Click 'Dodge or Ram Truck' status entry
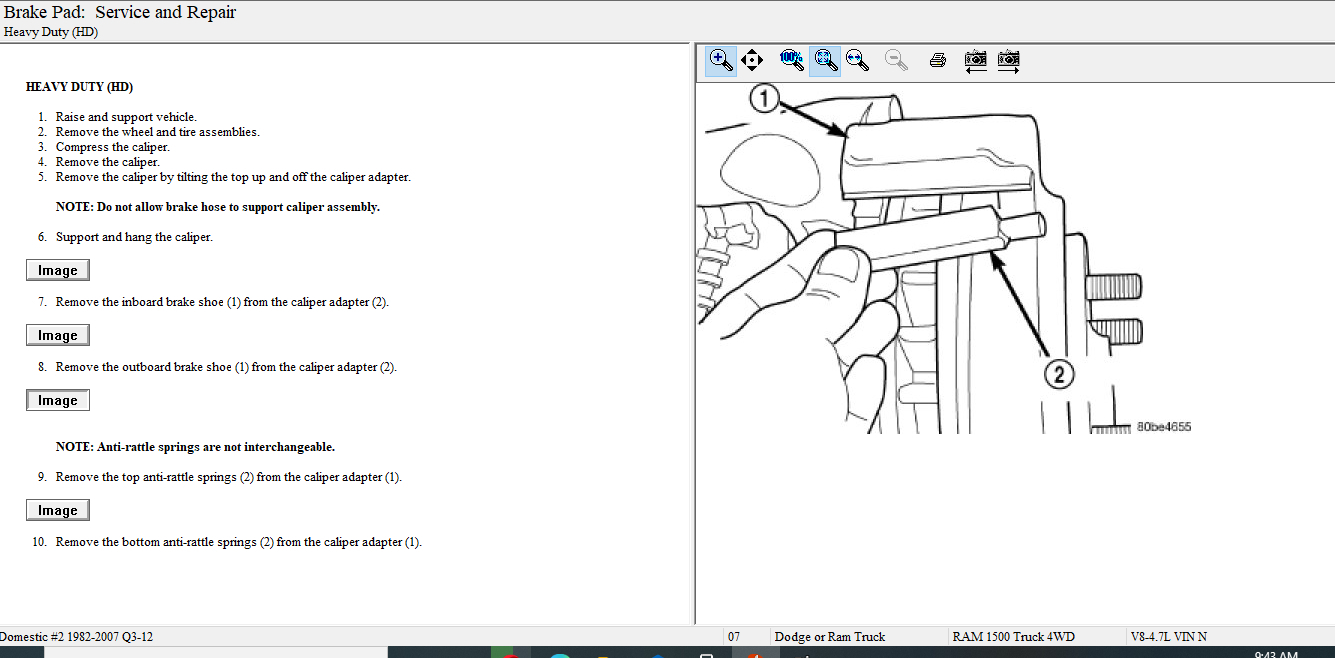 830,637
